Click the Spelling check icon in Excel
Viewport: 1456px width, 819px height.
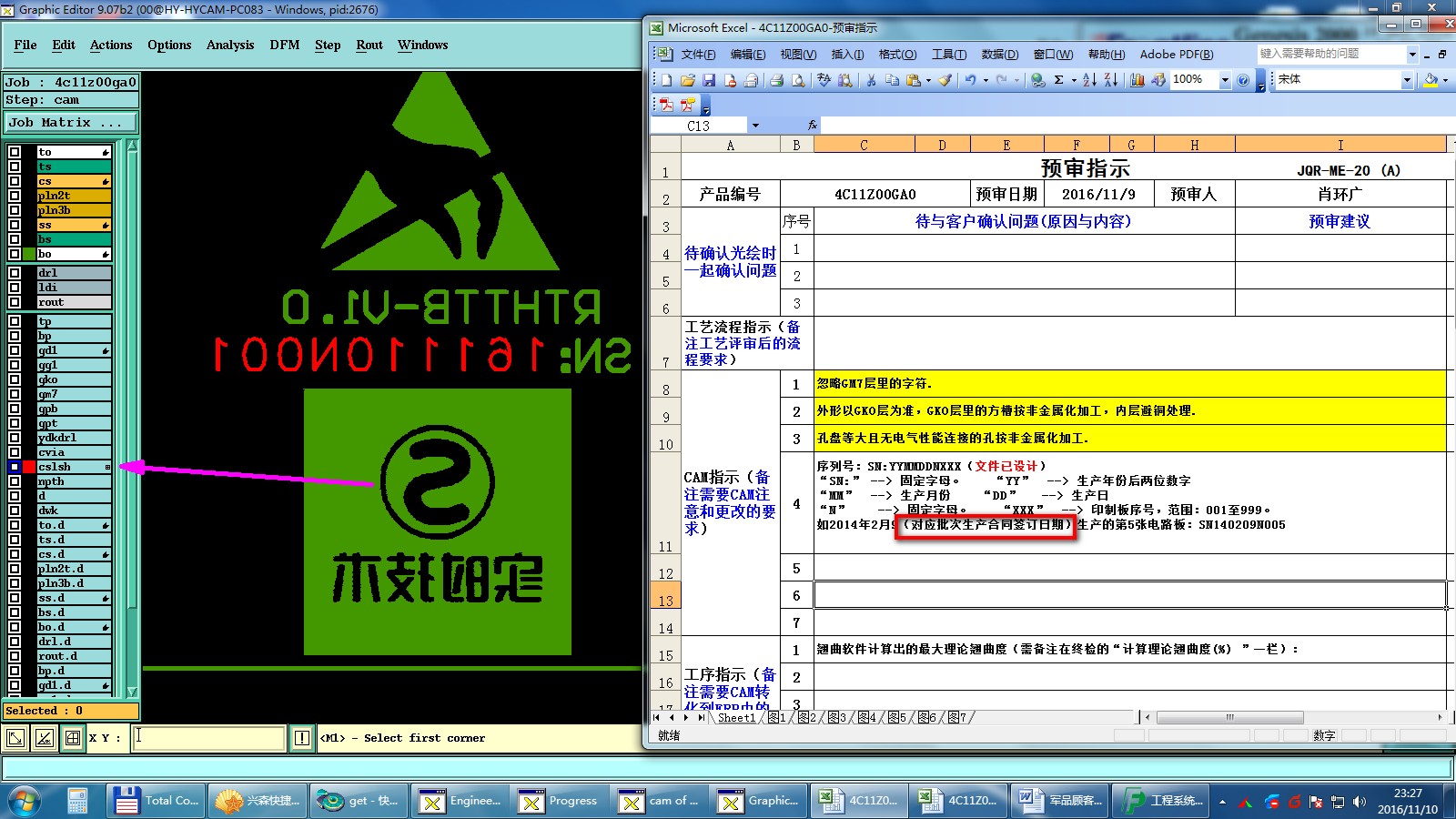click(x=824, y=80)
